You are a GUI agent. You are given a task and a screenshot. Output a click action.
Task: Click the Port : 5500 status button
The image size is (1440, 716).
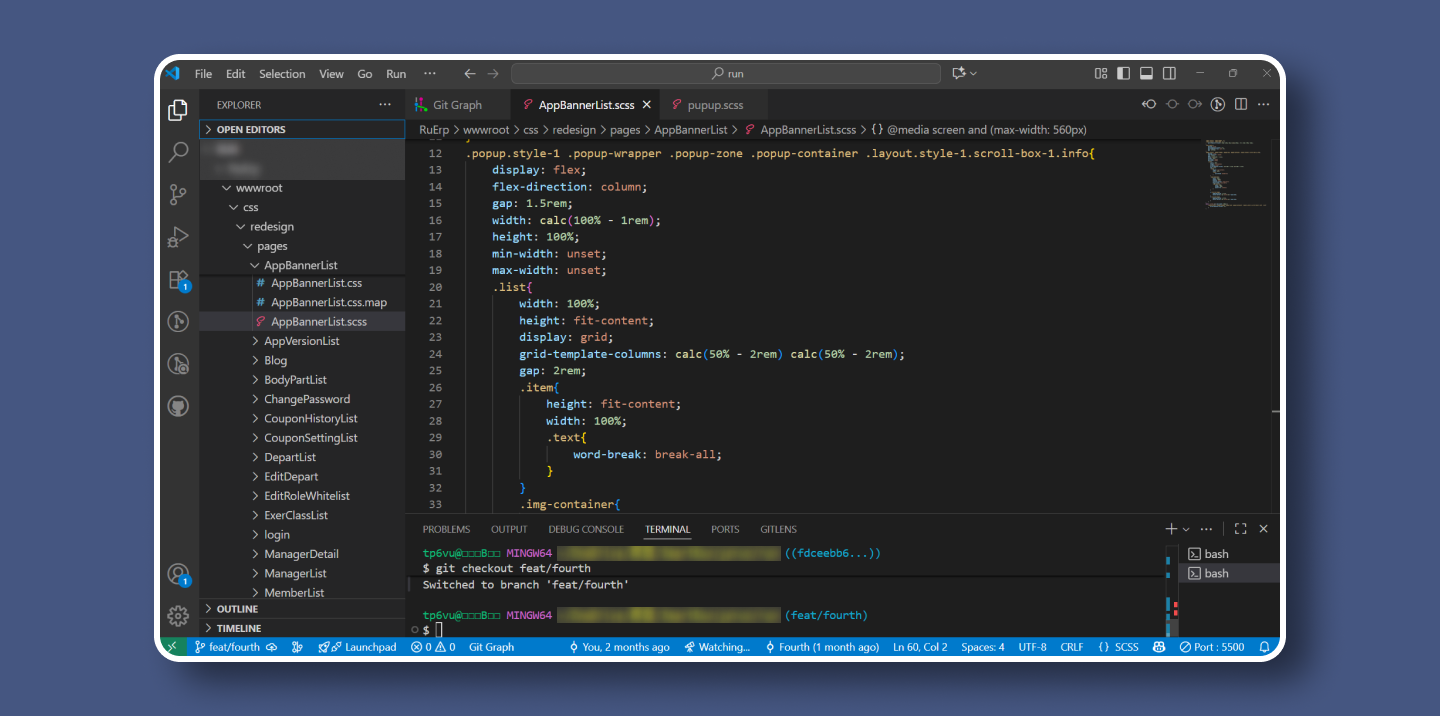tap(1211, 647)
